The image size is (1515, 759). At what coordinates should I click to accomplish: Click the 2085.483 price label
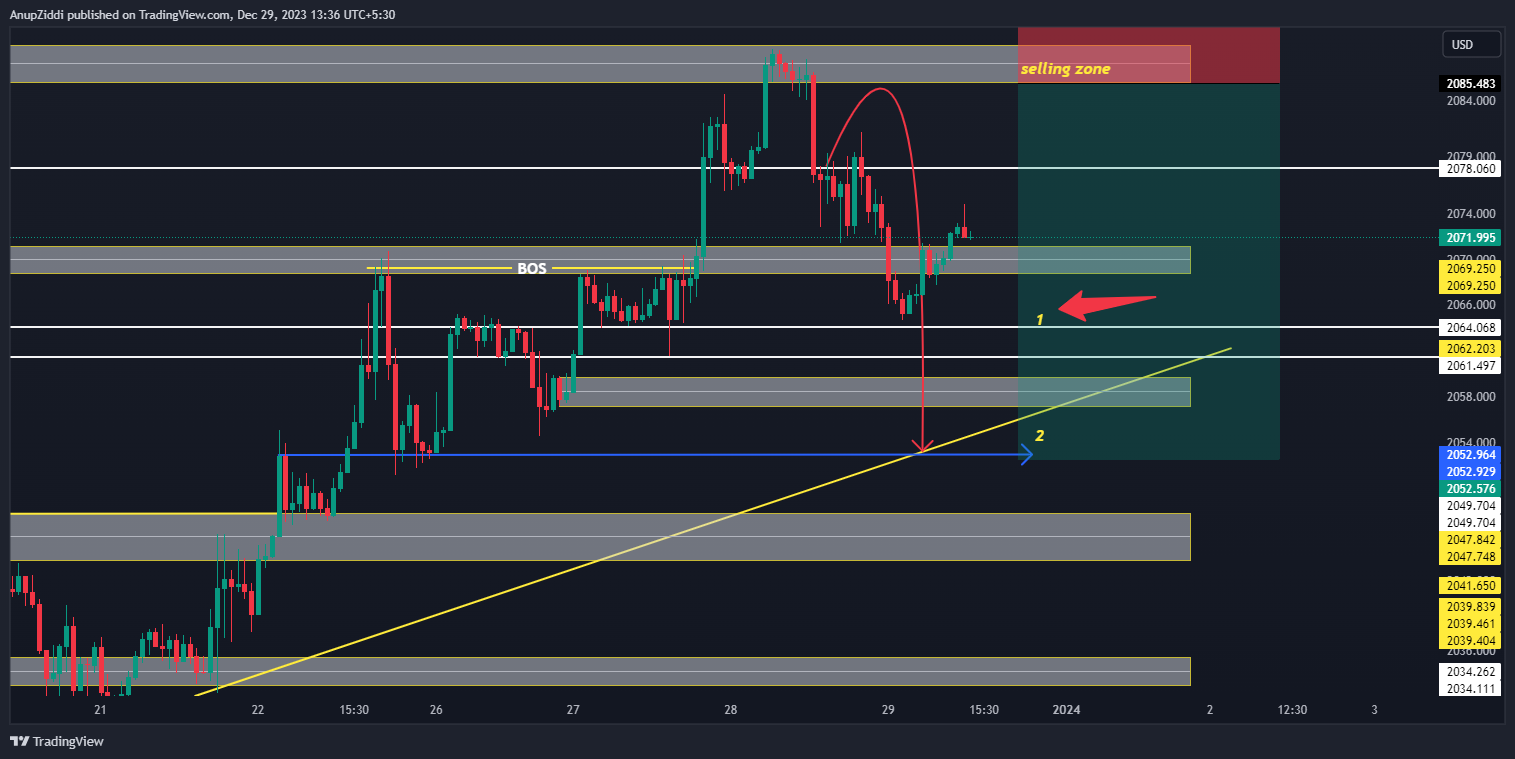pos(1471,84)
